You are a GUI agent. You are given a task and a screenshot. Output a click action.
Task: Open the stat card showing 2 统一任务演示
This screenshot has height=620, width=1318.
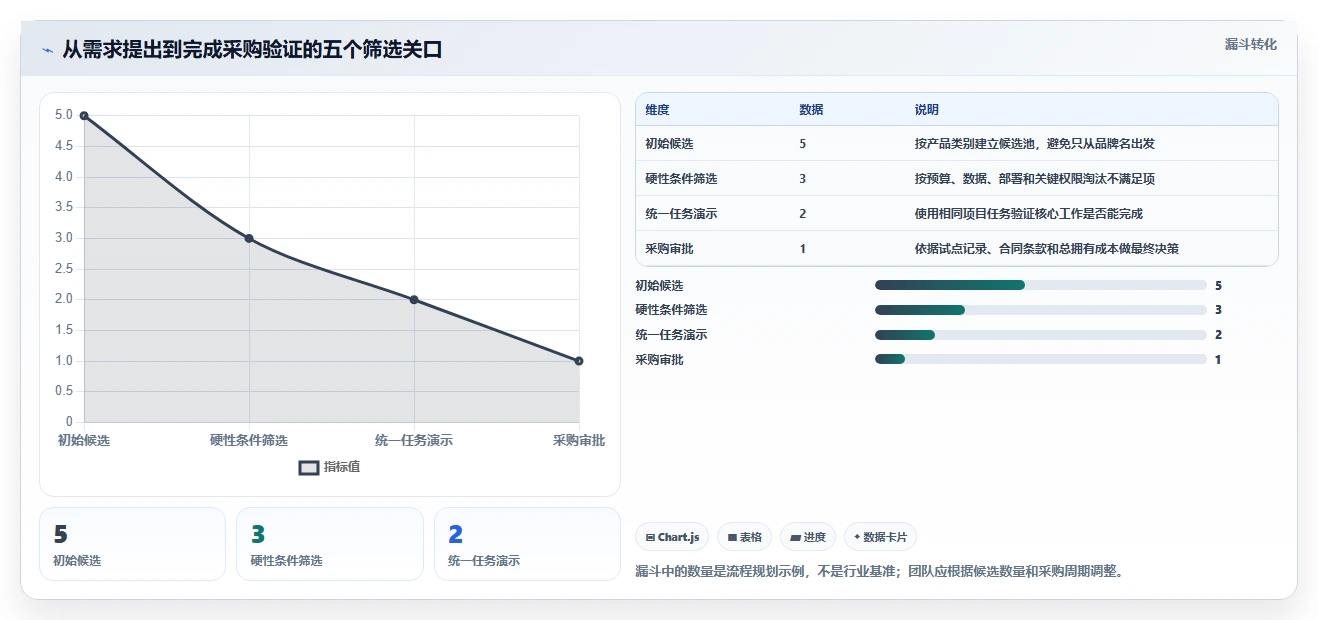point(527,544)
